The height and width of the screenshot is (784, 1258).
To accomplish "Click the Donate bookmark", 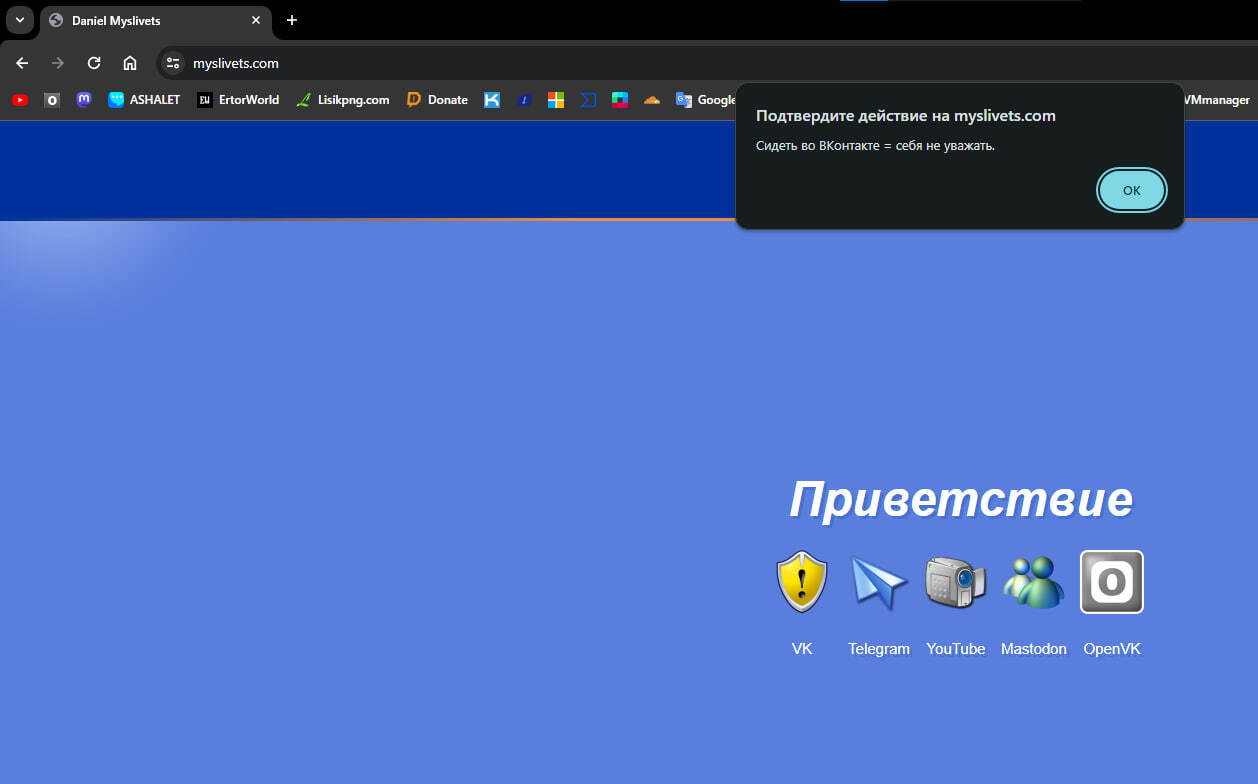I will click(x=437, y=100).
